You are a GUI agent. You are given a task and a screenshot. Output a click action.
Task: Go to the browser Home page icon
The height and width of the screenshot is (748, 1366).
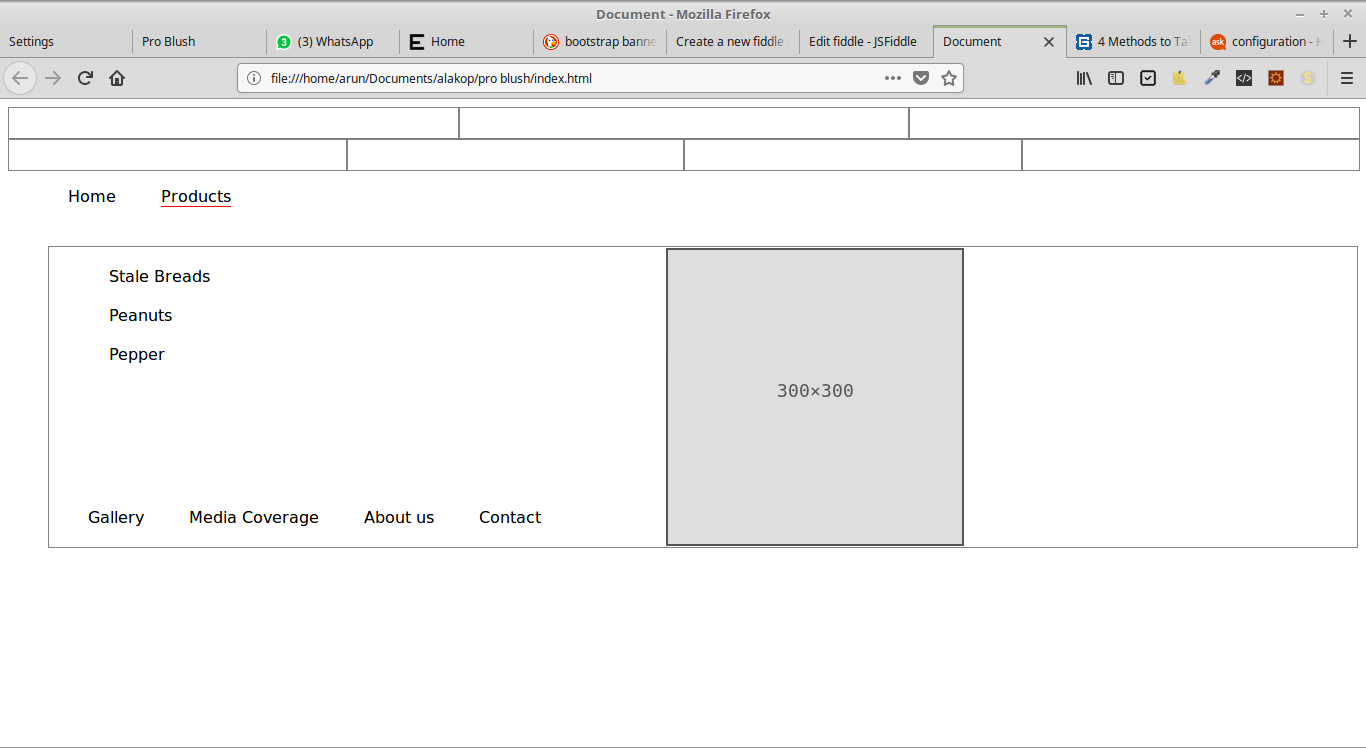(x=117, y=78)
